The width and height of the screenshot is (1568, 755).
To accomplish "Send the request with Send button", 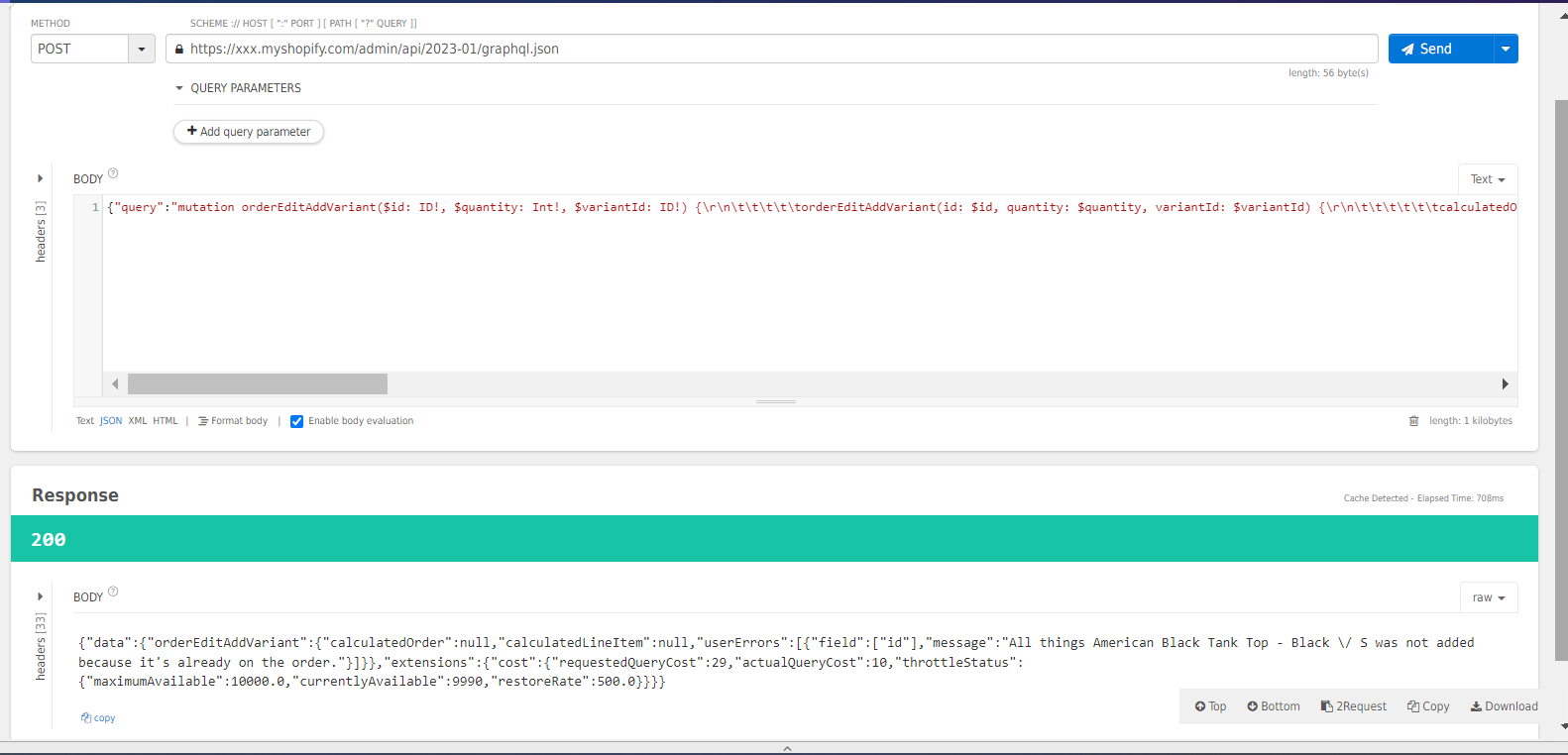I will (x=1440, y=49).
